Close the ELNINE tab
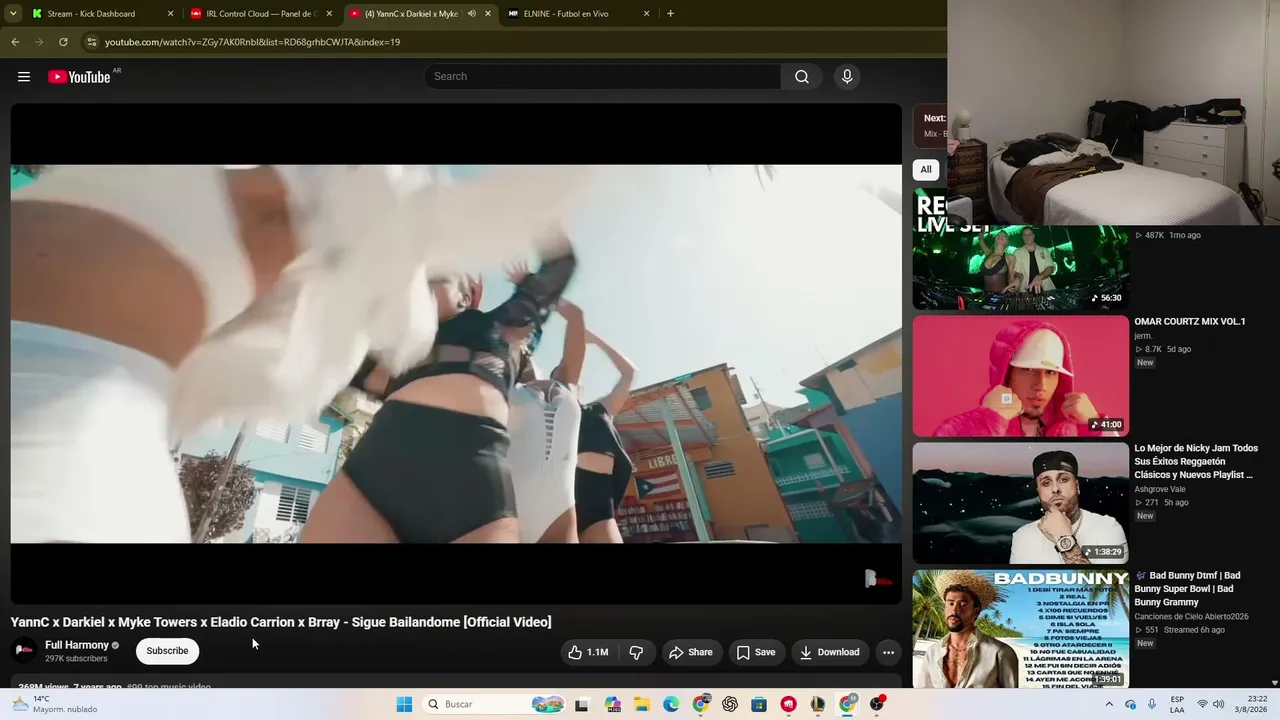The width and height of the screenshot is (1280, 720). point(646,14)
